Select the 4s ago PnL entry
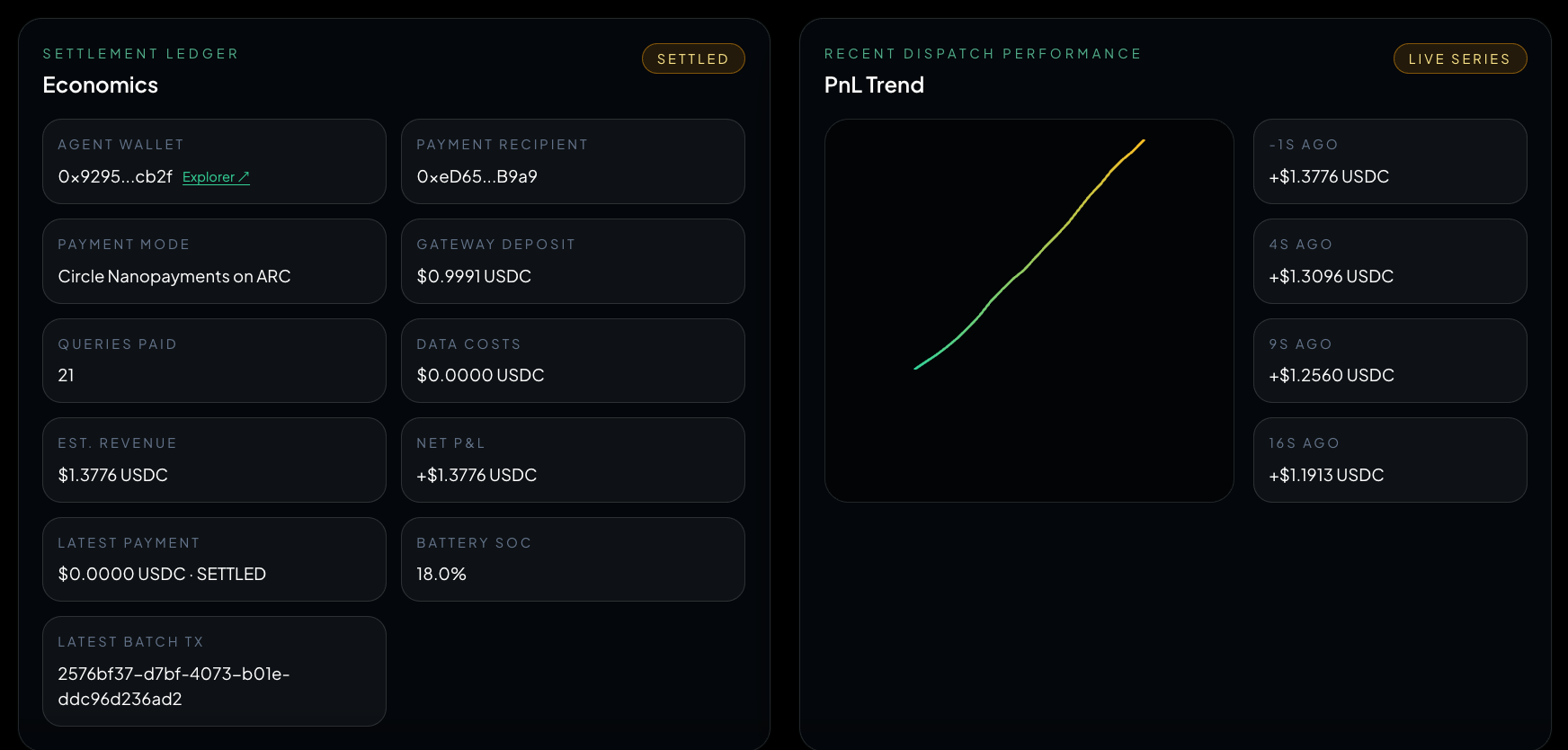This screenshot has height=750, width=1568. [1390, 261]
